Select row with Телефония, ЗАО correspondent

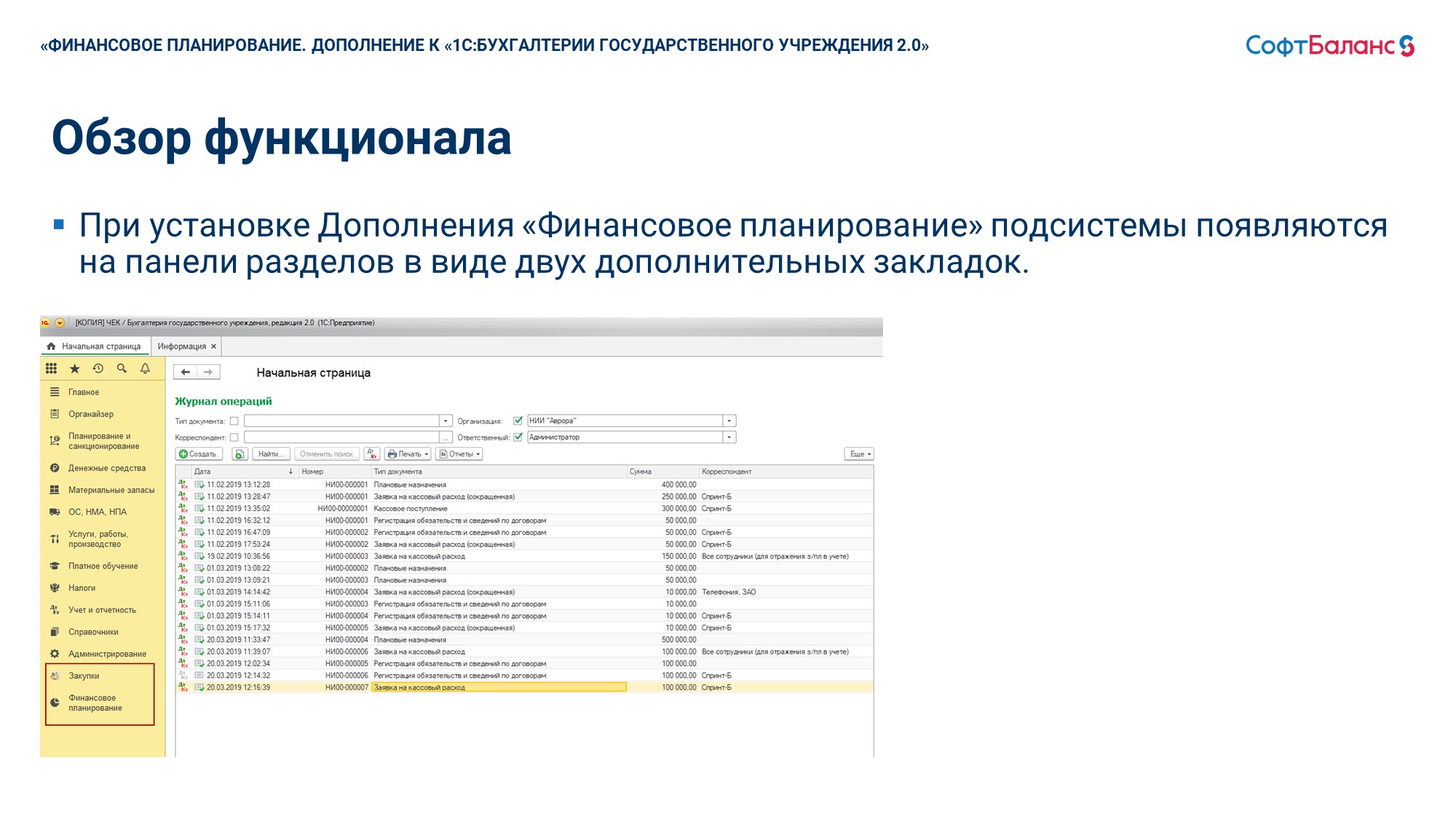pyautogui.click(x=524, y=592)
